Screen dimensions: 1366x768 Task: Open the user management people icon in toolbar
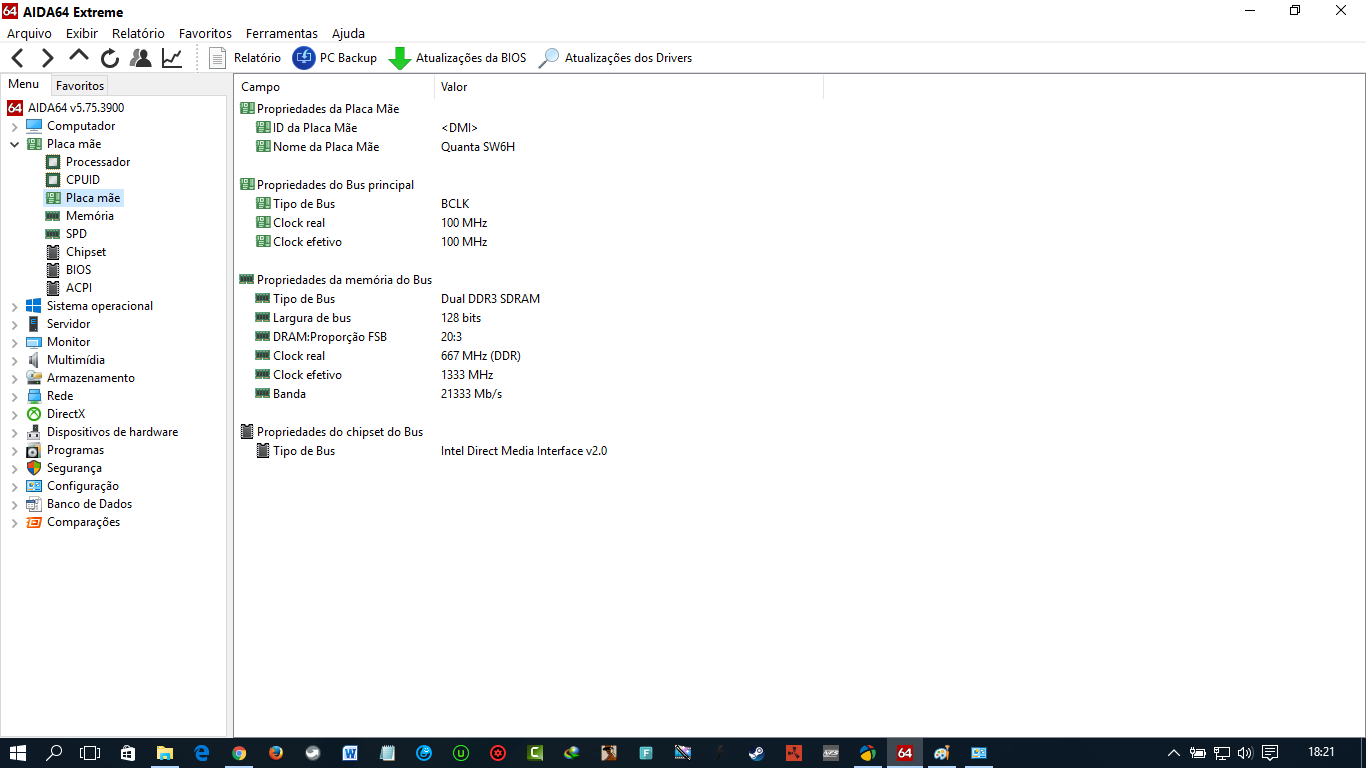(x=141, y=58)
